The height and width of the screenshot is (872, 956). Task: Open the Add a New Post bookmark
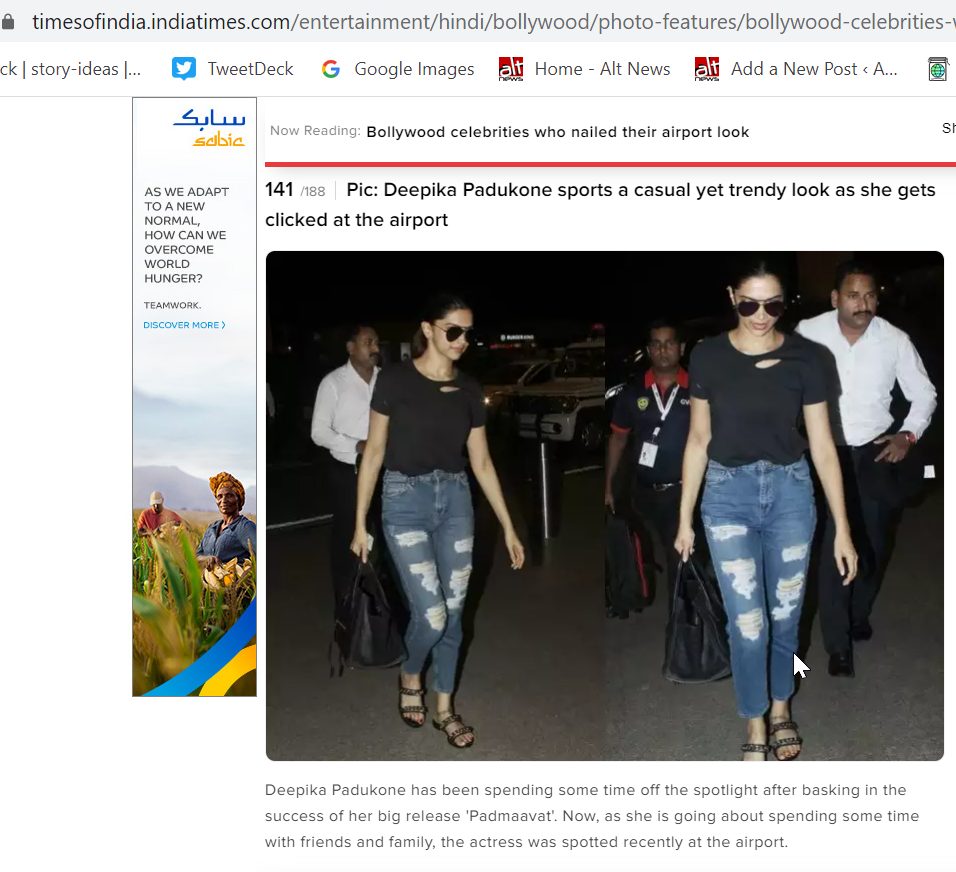click(796, 69)
